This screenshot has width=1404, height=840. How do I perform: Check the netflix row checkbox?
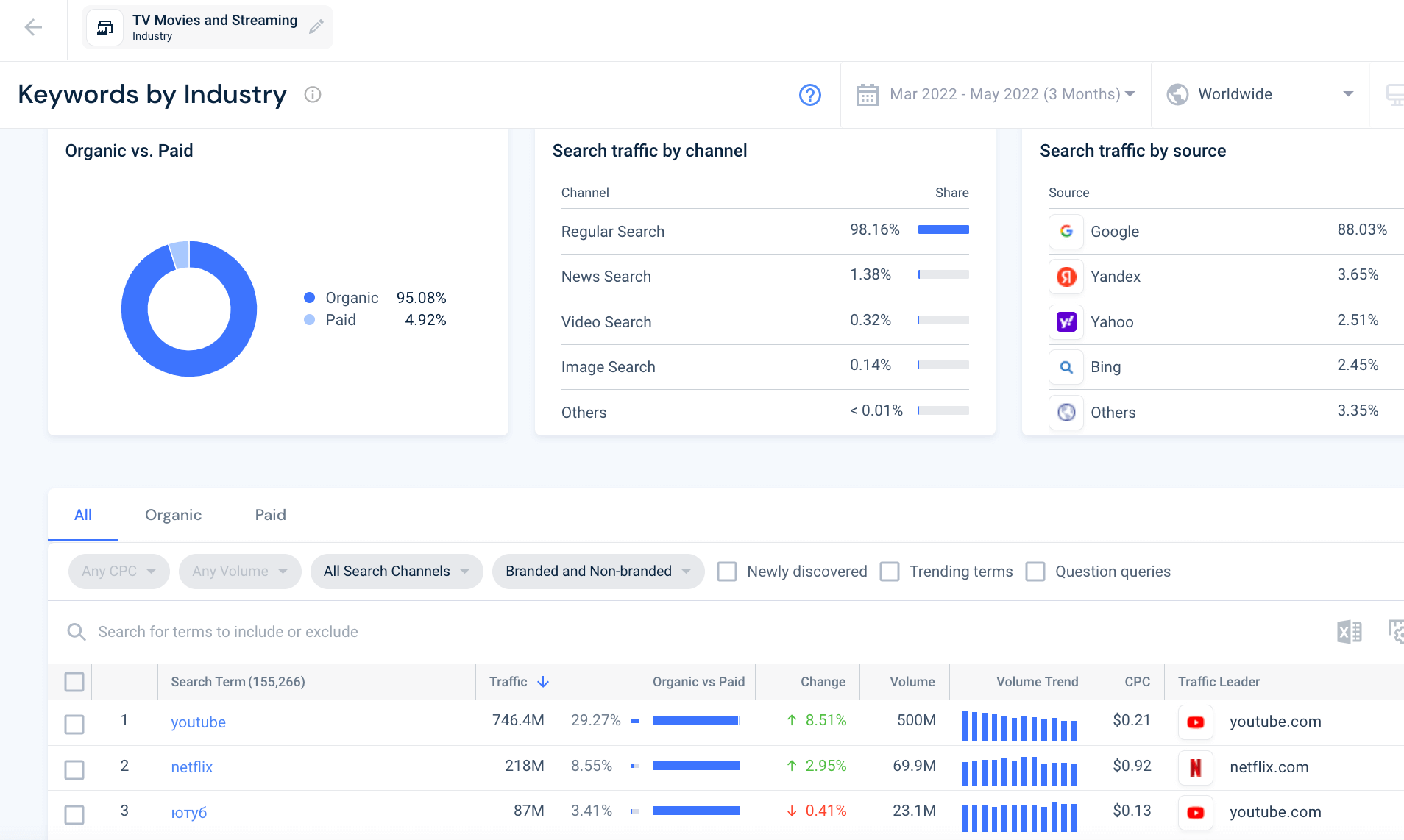(74, 770)
